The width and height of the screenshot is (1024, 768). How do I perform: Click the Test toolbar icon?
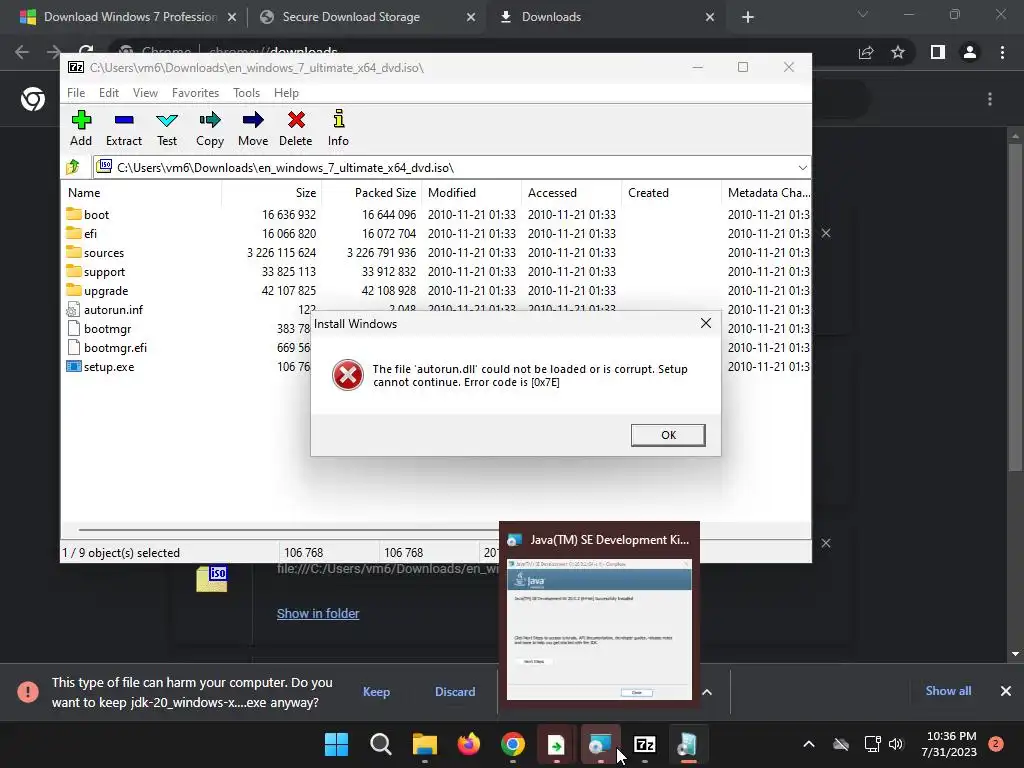[167, 129]
